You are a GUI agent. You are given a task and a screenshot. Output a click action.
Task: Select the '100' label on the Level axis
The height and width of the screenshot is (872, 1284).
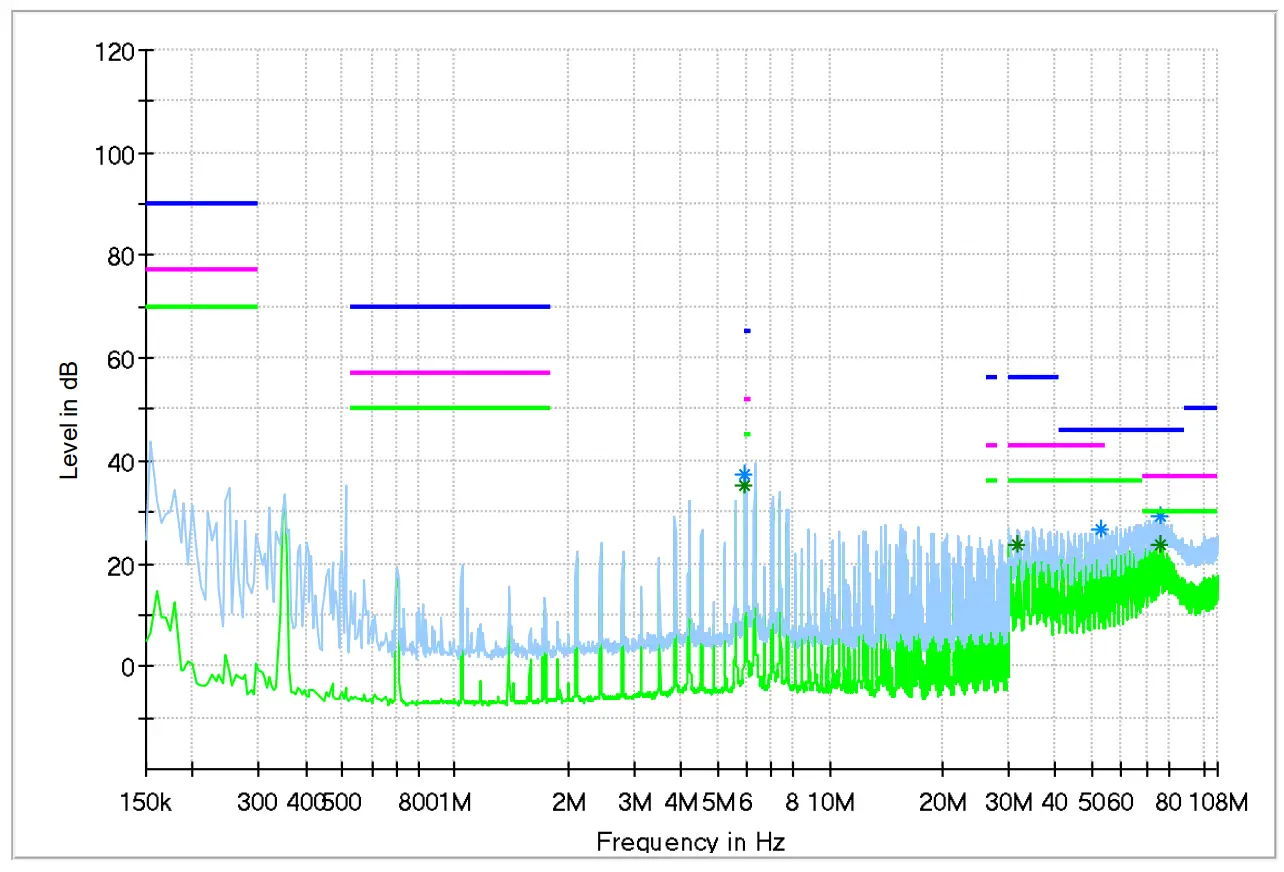tap(115, 154)
